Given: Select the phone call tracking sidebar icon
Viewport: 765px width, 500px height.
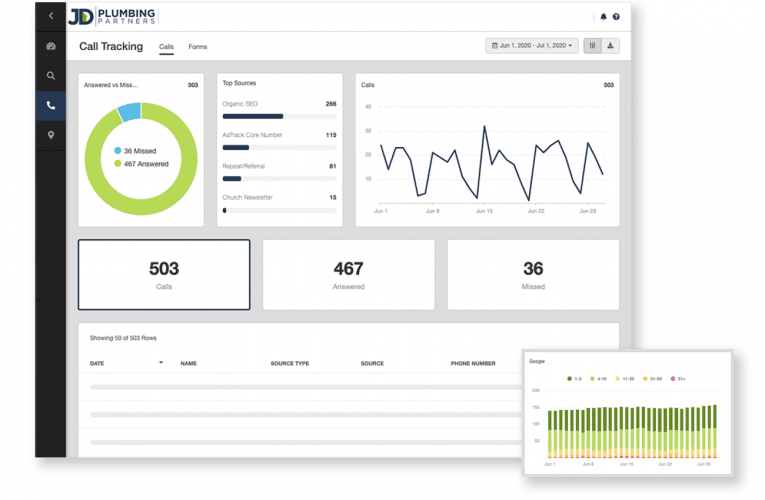Looking at the screenshot, I should [x=51, y=105].
